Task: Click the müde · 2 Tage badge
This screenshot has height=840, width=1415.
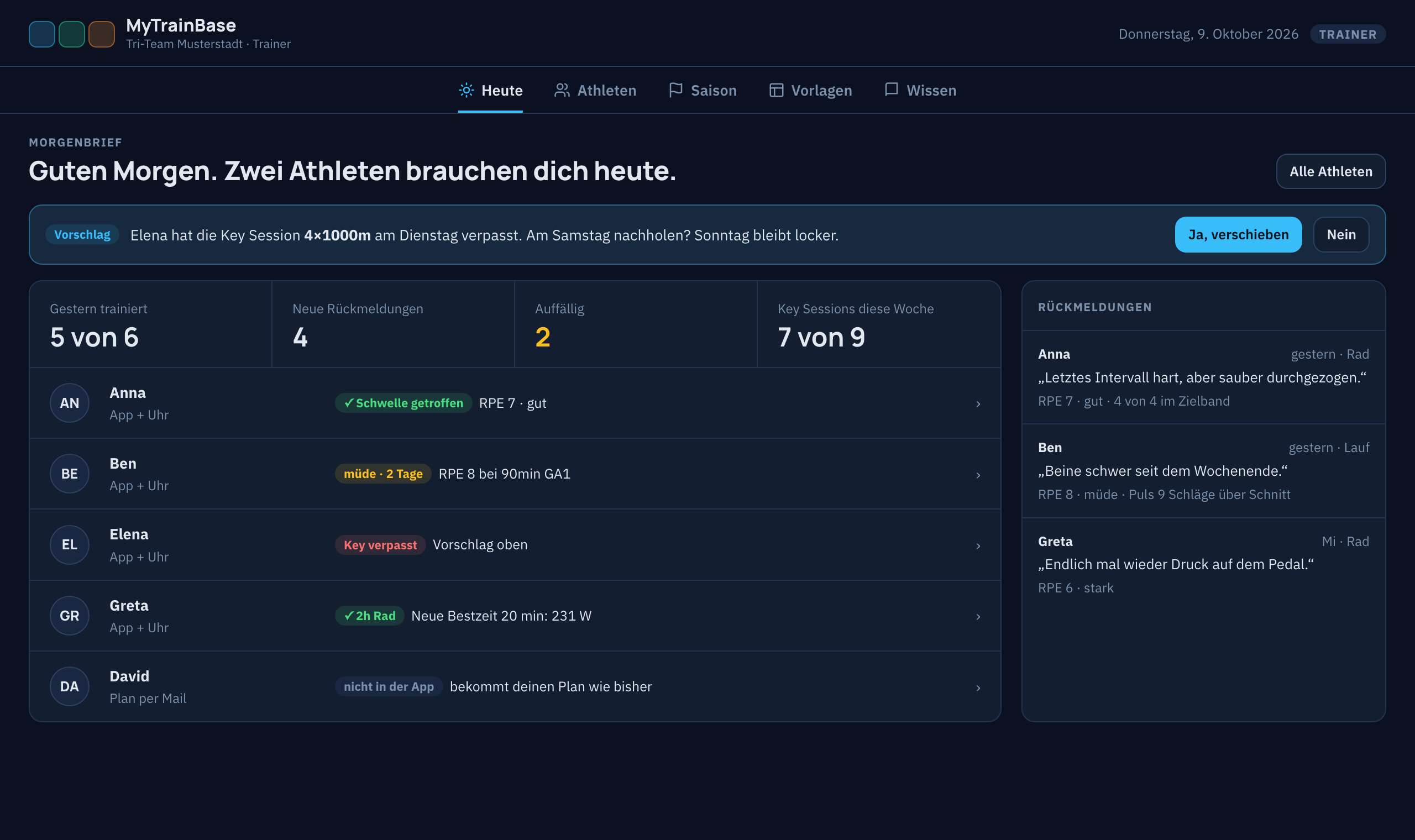Action: click(x=383, y=474)
